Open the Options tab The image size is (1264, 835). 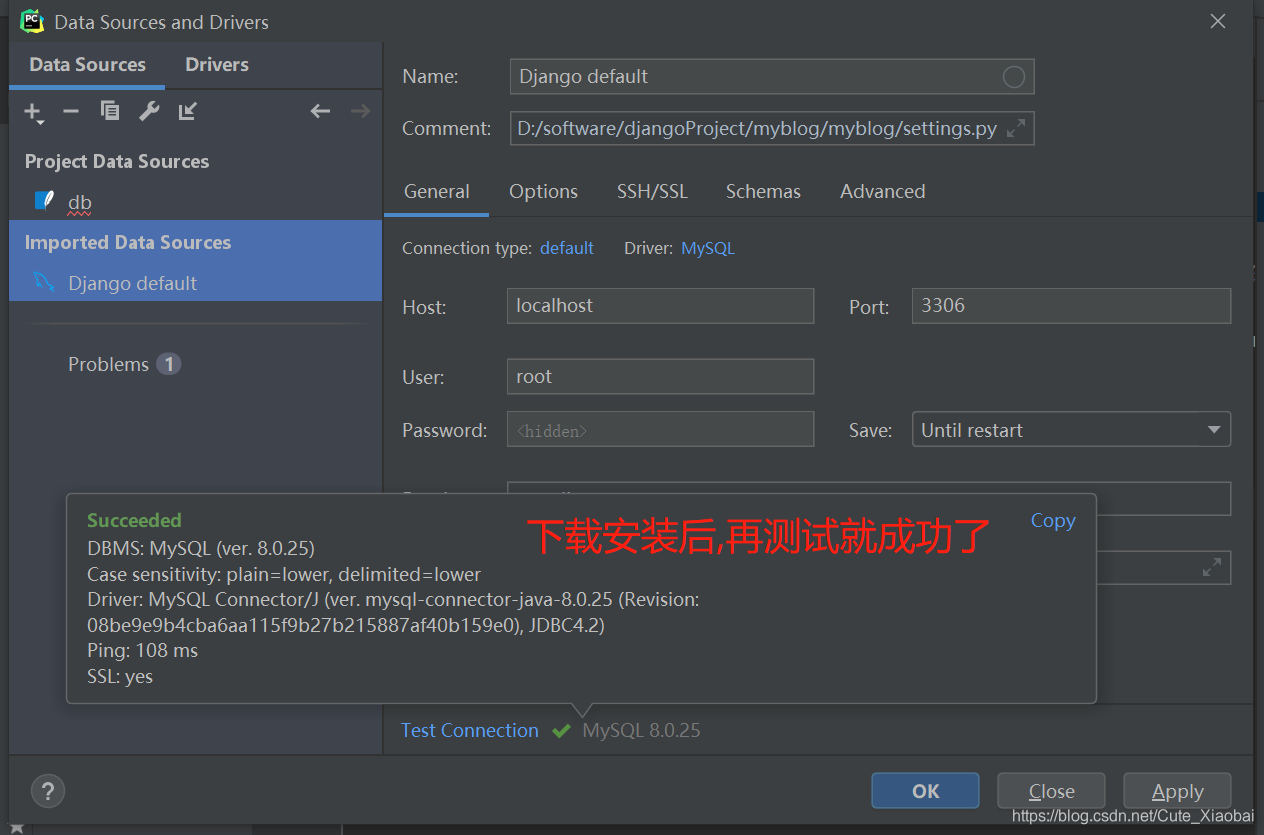pyautogui.click(x=543, y=192)
